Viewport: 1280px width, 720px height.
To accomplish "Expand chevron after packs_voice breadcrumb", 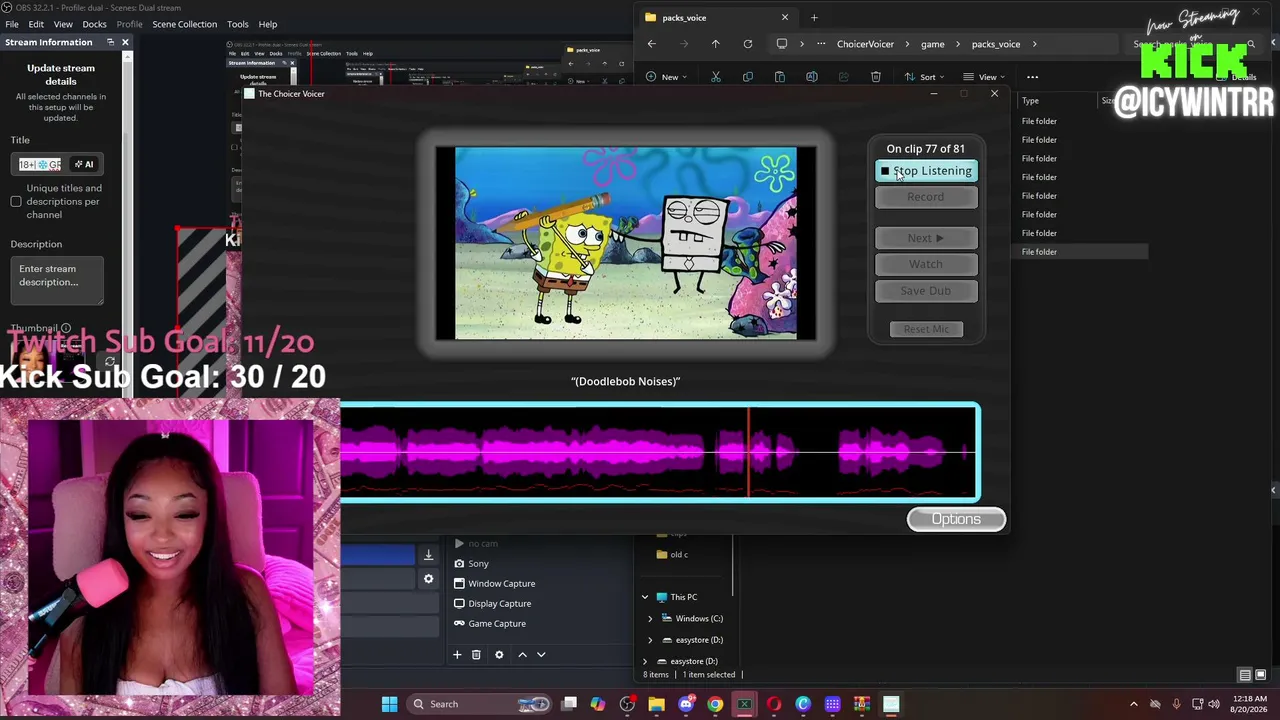I will [1034, 44].
